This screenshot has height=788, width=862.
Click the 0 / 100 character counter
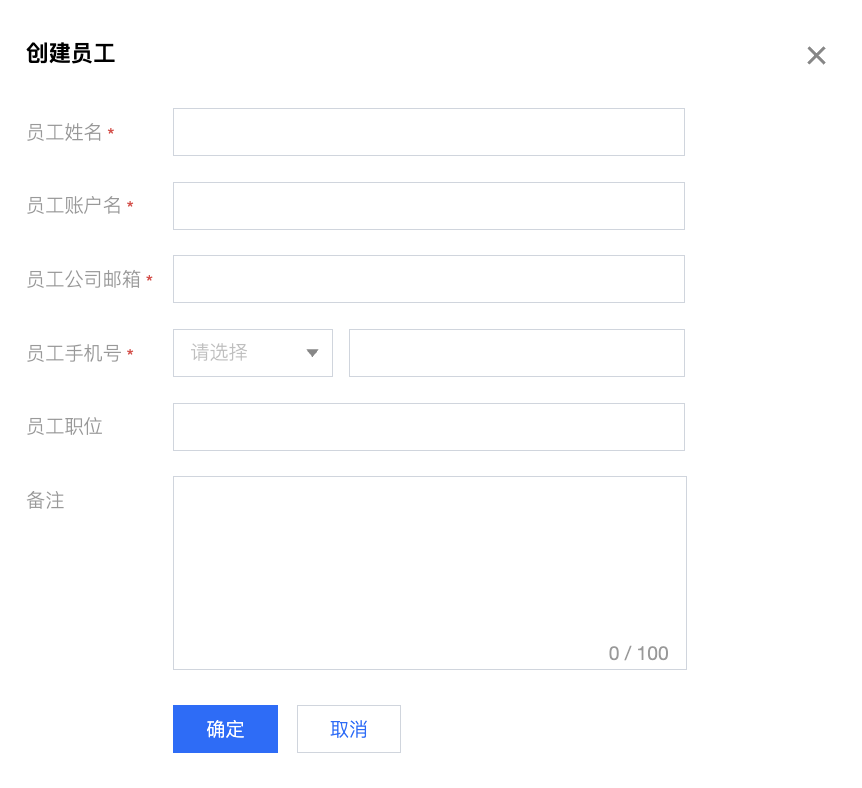(638, 654)
